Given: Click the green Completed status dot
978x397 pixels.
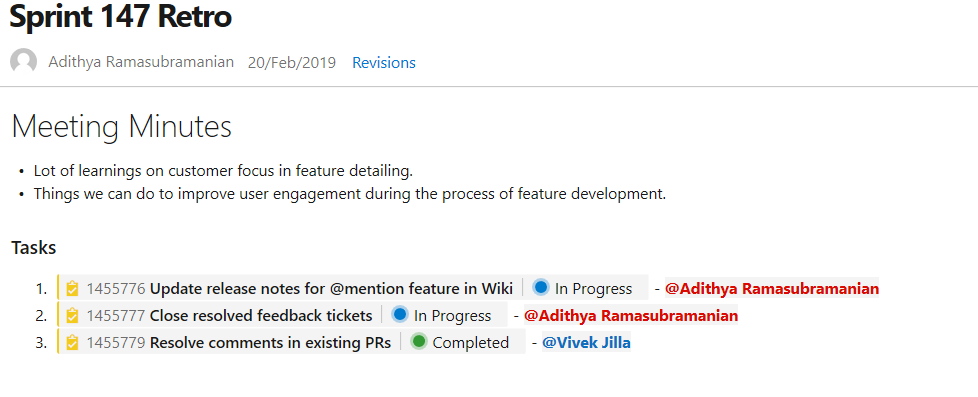Looking at the screenshot, I should [x=419, y=341].
